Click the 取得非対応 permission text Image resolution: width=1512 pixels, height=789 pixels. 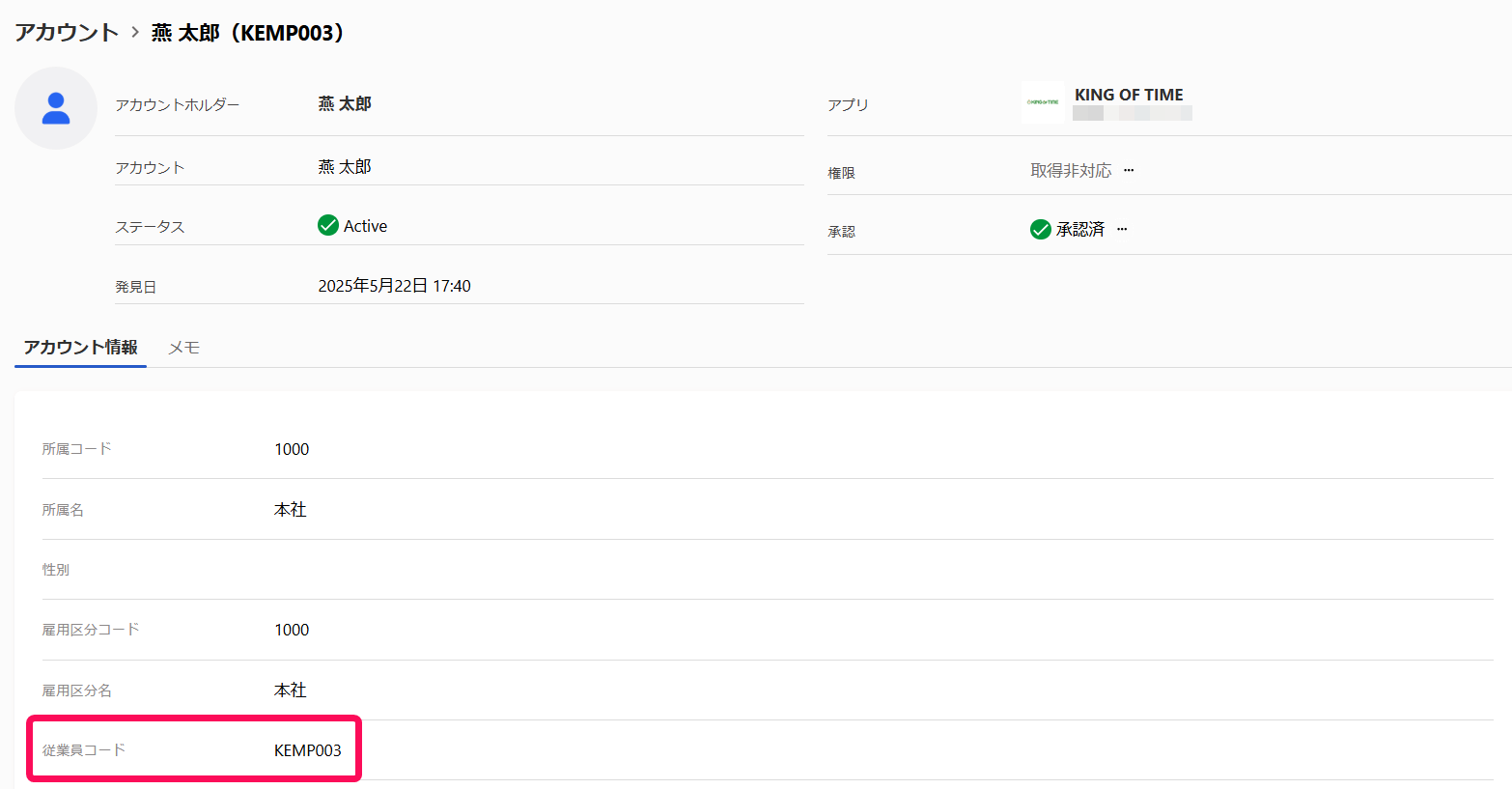pos(1071,170)
